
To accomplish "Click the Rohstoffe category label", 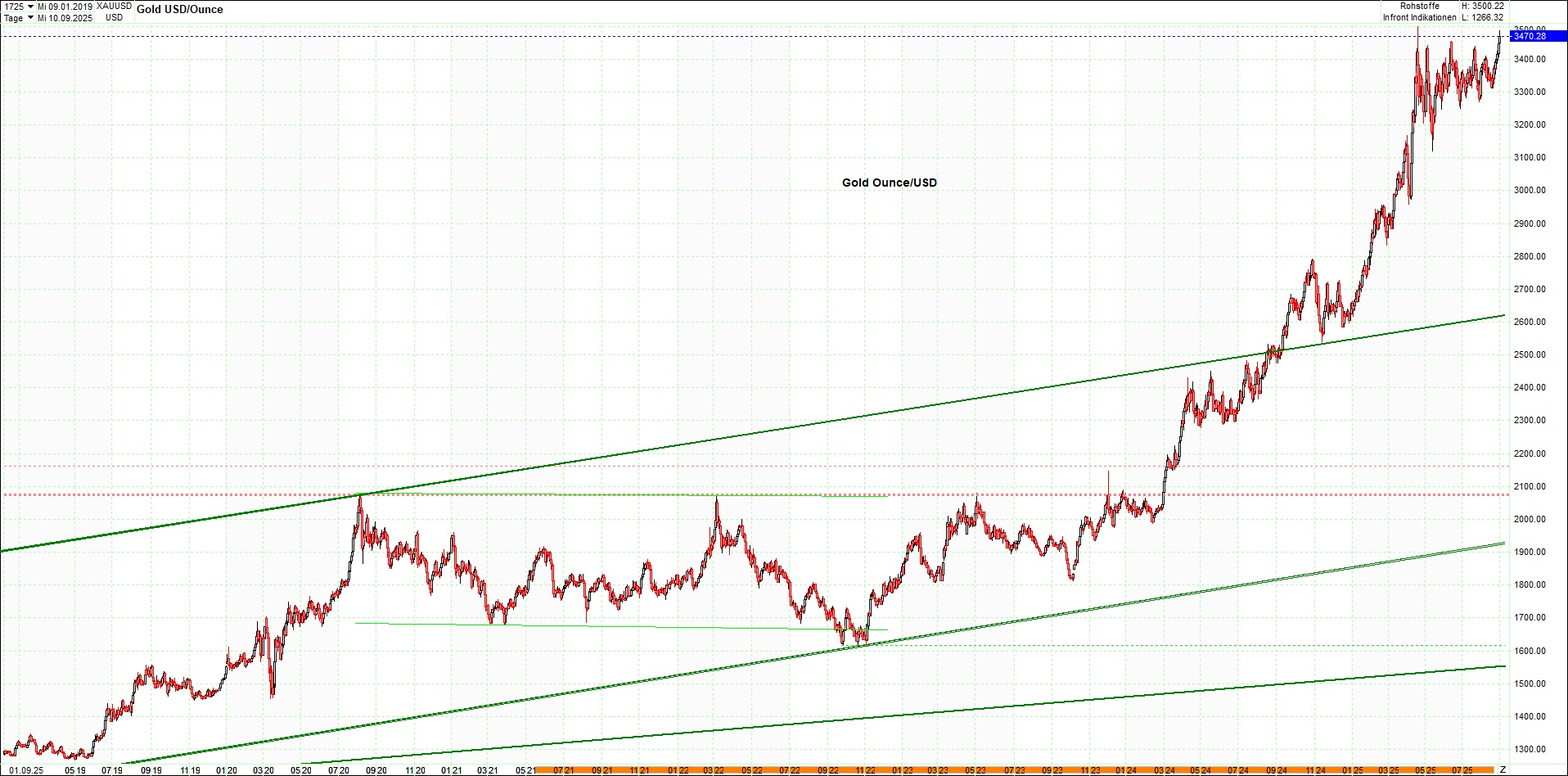I will pyautogui.click(x=1419, y=7).
